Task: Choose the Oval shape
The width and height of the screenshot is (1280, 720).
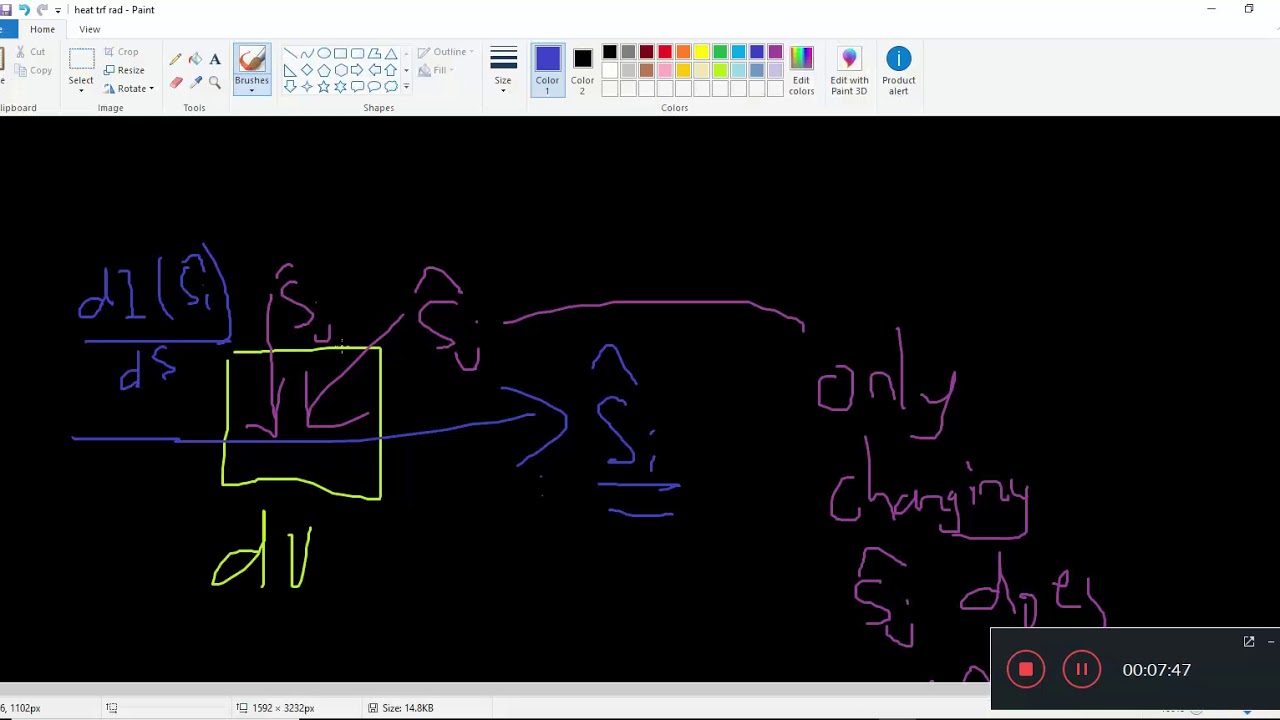Action: tap(324, 53)
